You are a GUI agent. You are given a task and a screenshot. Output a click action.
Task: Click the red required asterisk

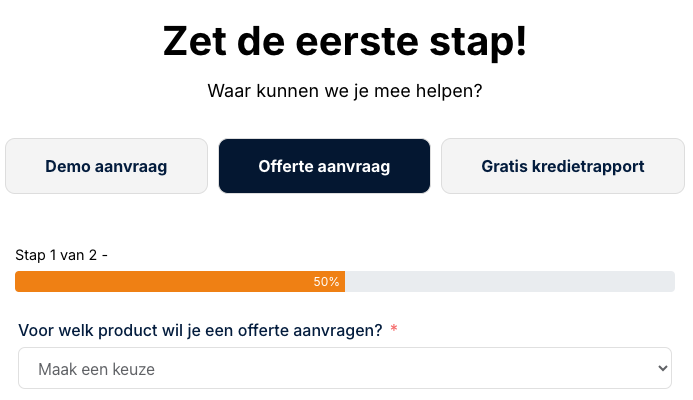(394, 329)
